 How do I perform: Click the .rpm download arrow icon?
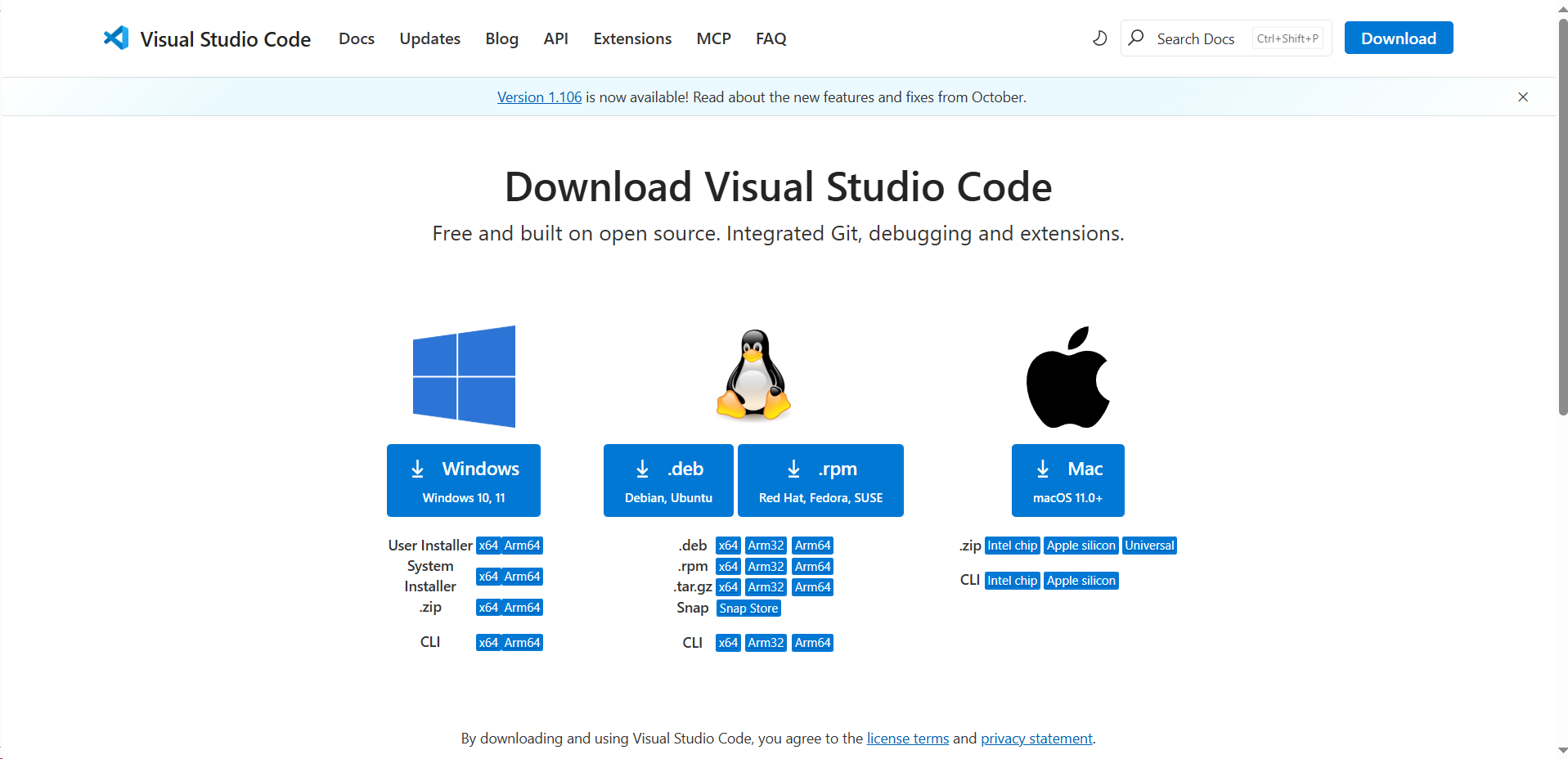[x=793, y=469]
